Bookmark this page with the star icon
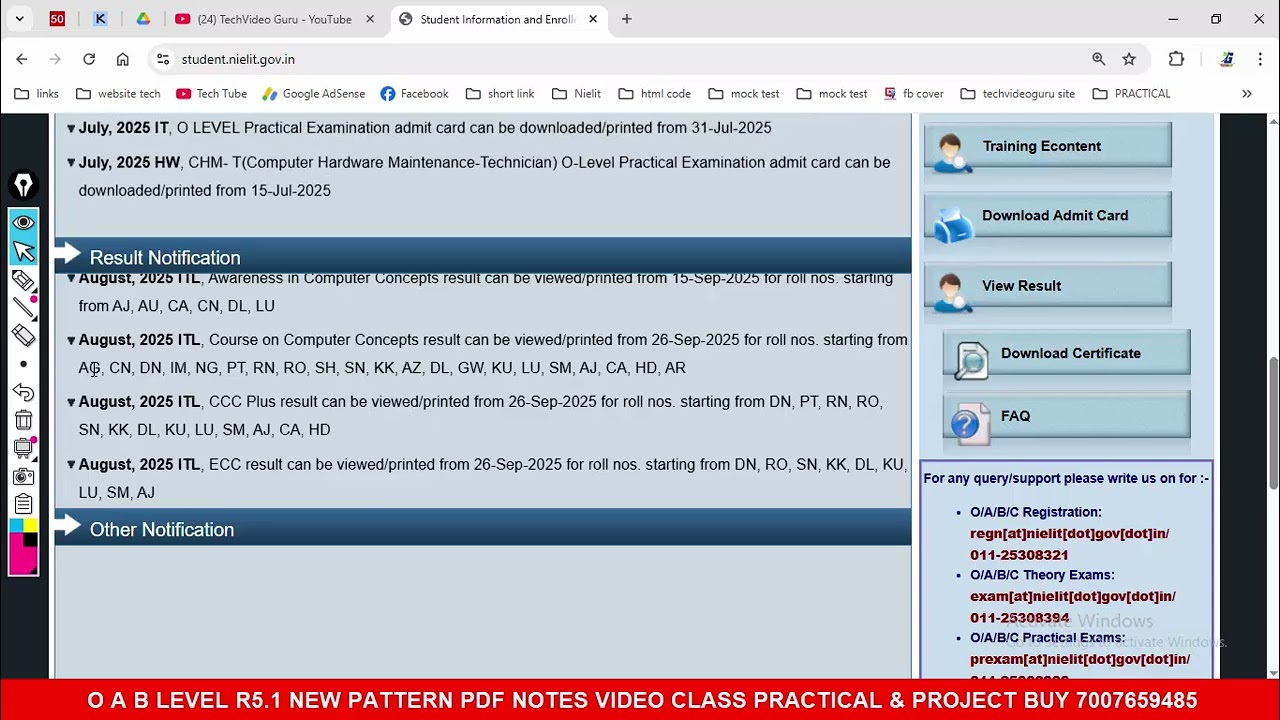The width and height of the screenshot is (1280, 720). pyautogui.click(x=1129, y=59)
